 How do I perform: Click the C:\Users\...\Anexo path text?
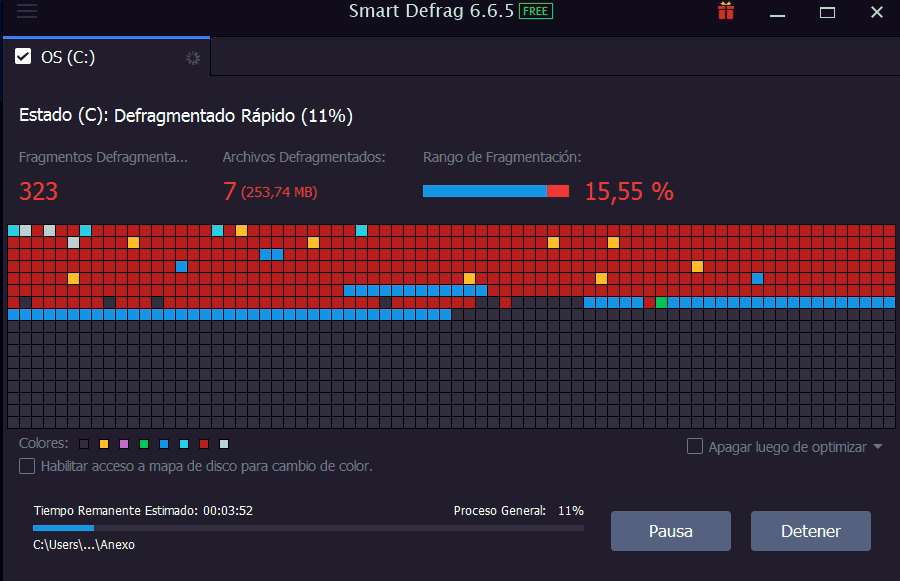[x=84, y=544]
